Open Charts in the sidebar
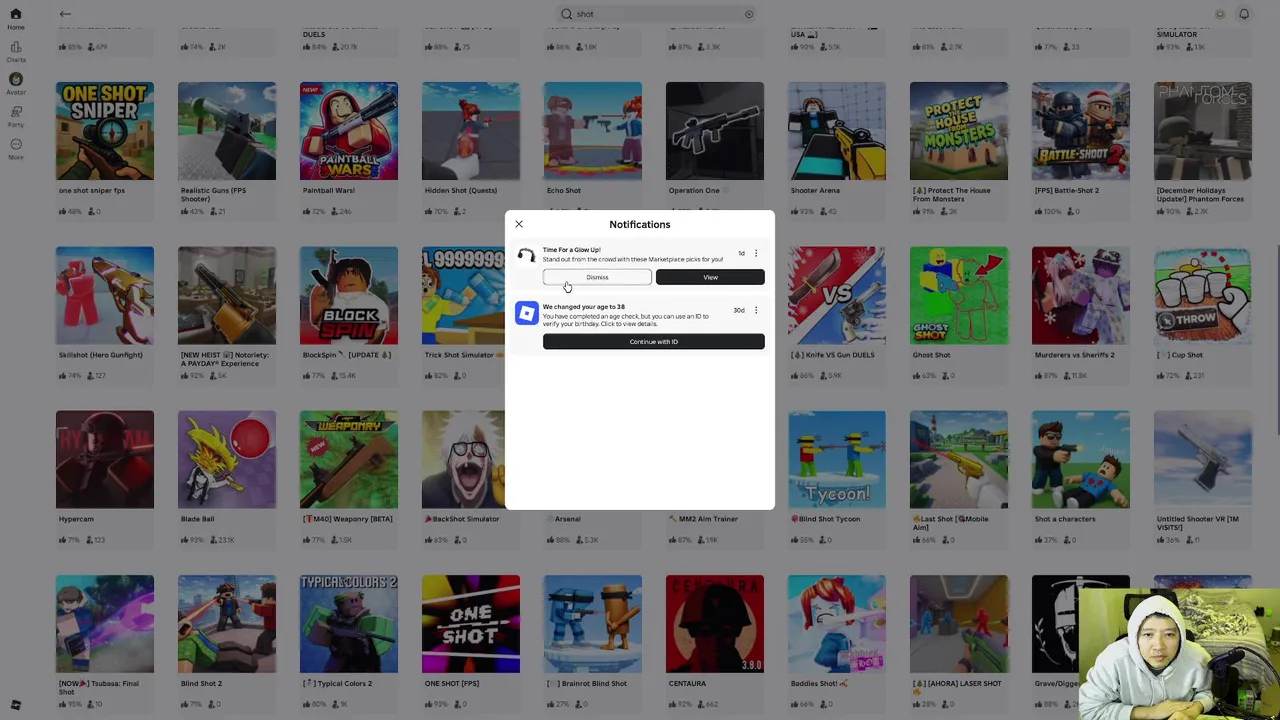This screenshot has width=1280, height=720. (15, 52)
